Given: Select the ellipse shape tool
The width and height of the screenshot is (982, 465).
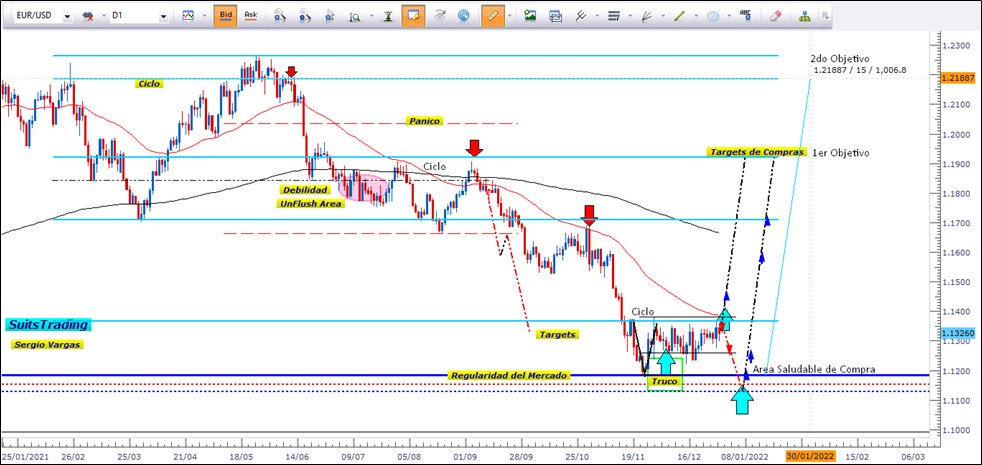Looking at the screenshot, I should point(712,16).
